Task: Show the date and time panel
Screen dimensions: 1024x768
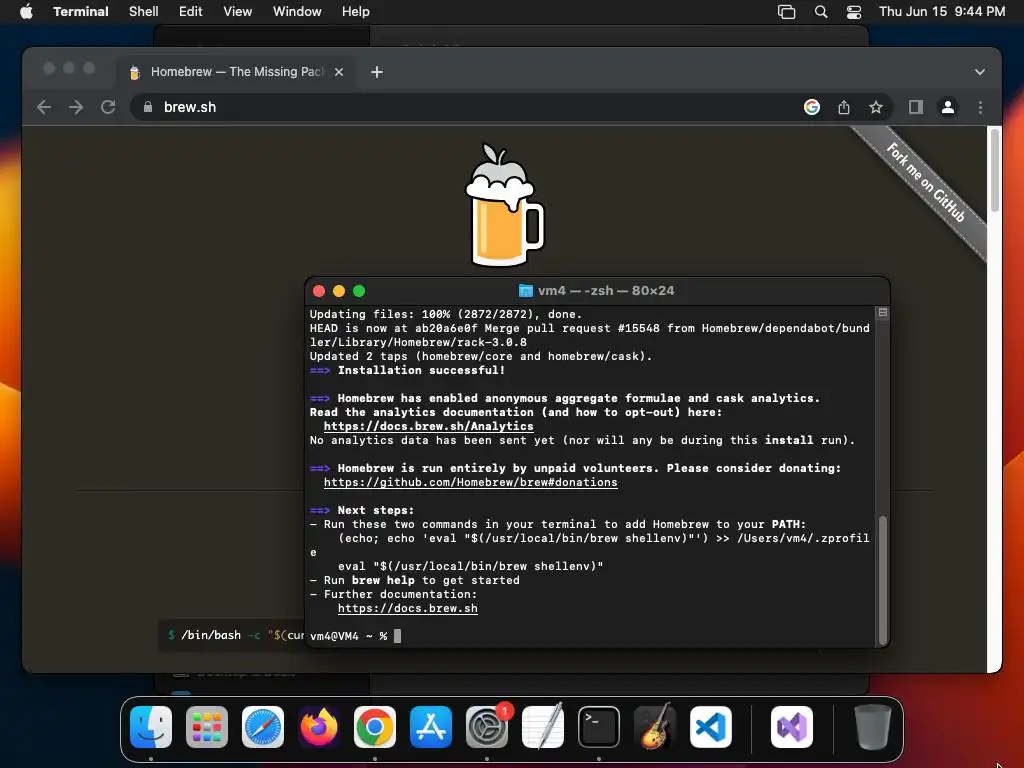Action: pyautogui.click(x=942, y=11)
